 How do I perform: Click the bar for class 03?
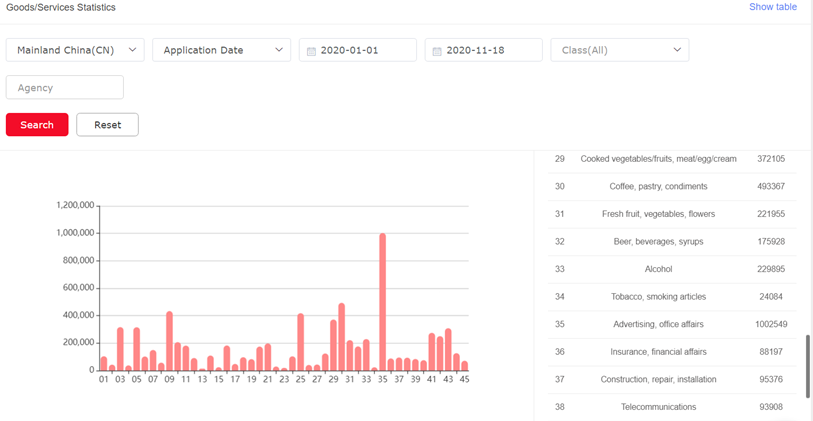tap(120, 349)
